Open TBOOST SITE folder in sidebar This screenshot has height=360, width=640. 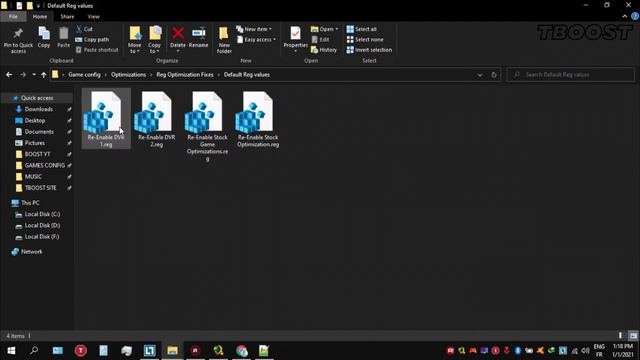(x=40, y=188)
